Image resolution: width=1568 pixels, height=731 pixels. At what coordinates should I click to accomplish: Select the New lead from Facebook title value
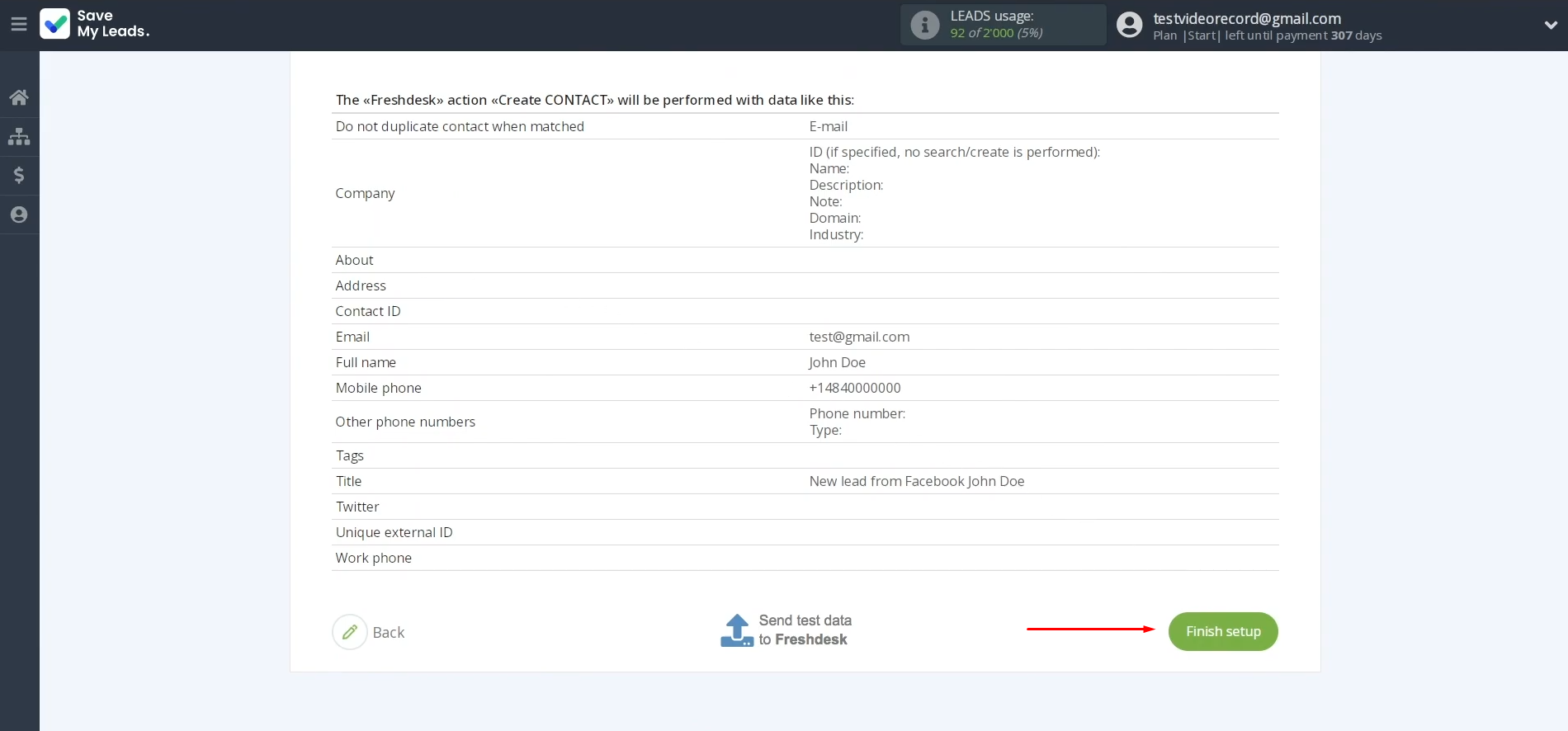(x=917, y=481)
